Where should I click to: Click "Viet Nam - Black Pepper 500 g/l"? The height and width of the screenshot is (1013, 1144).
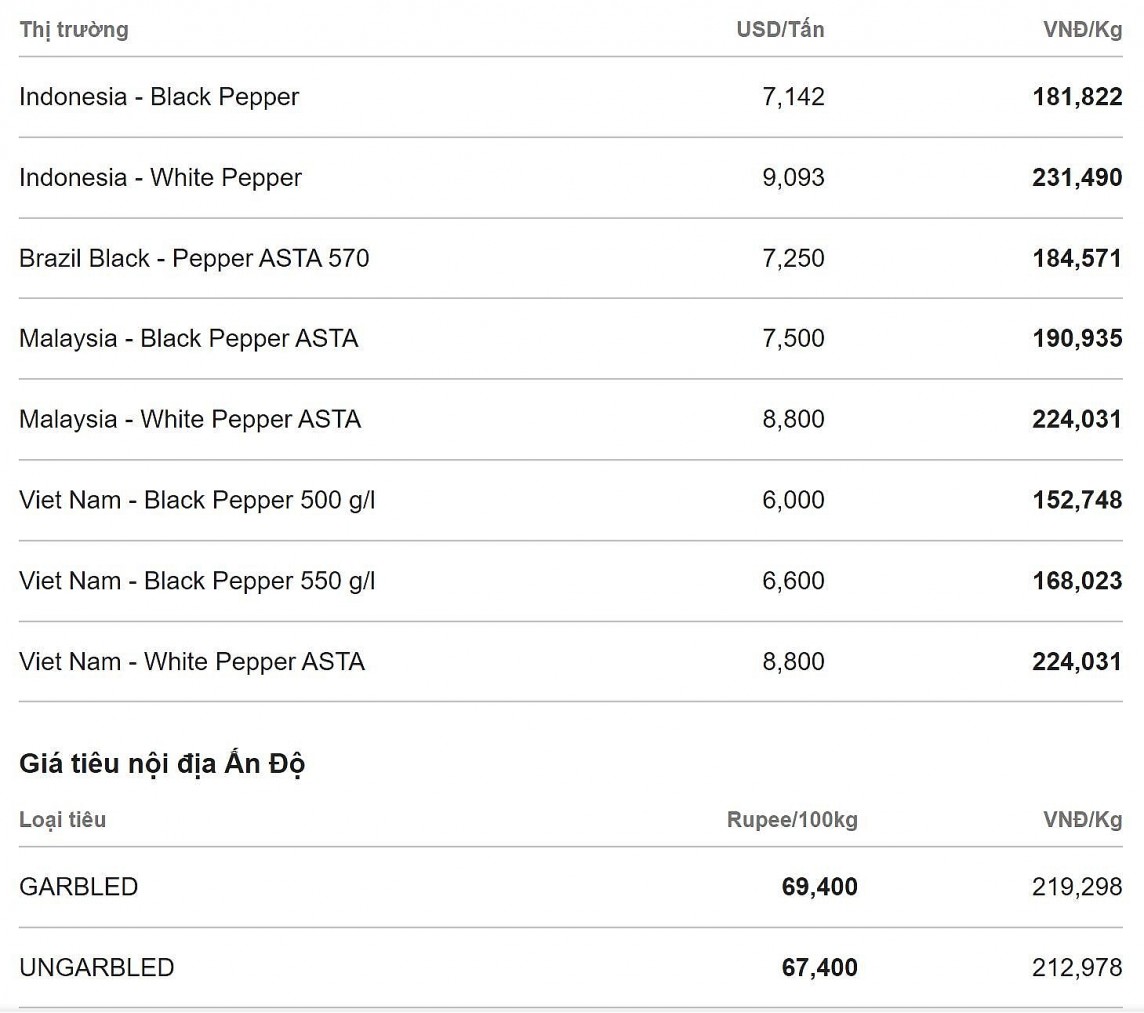coord(197,500)
